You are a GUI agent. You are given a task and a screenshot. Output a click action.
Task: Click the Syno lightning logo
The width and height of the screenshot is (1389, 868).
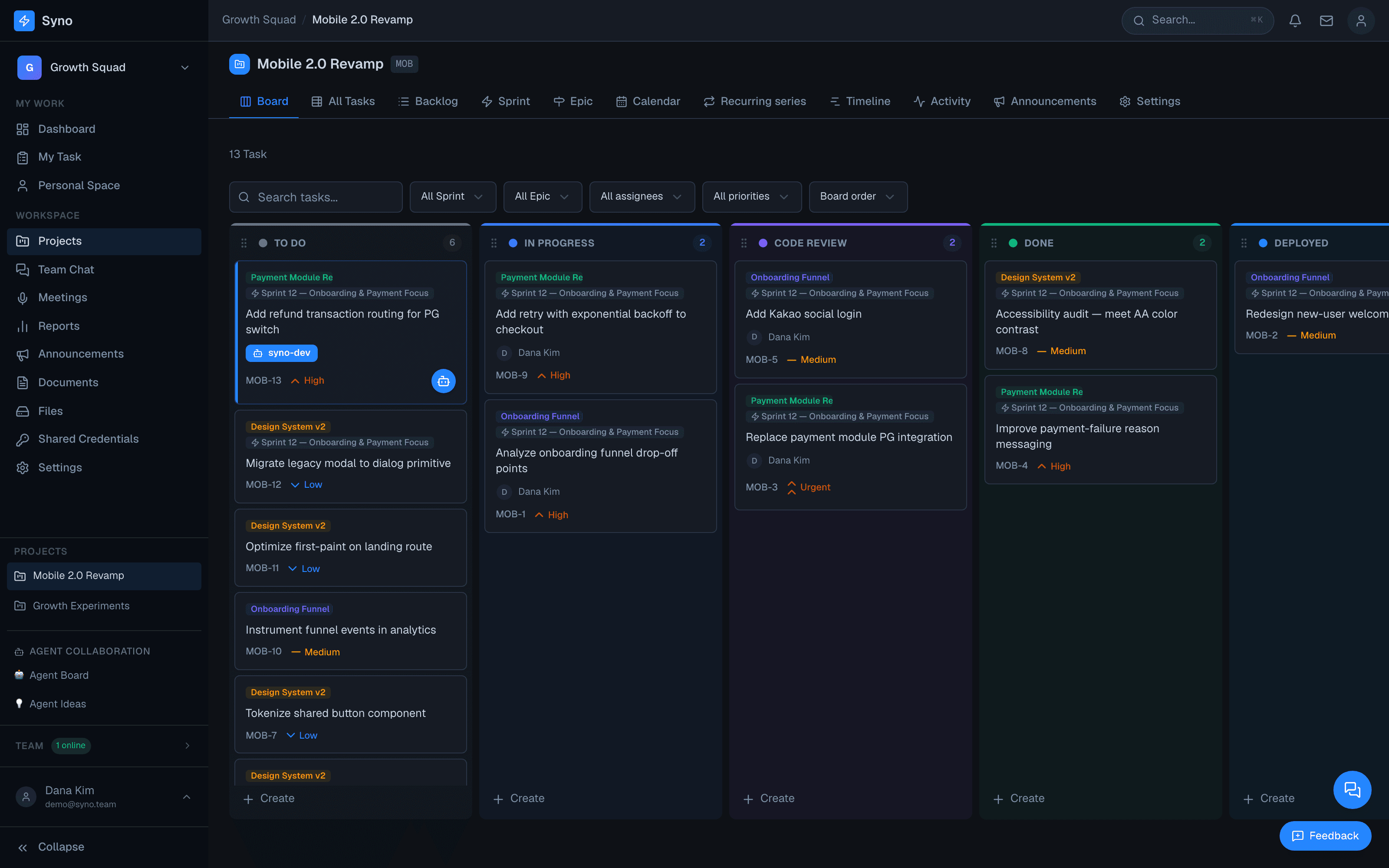[24, 21]
